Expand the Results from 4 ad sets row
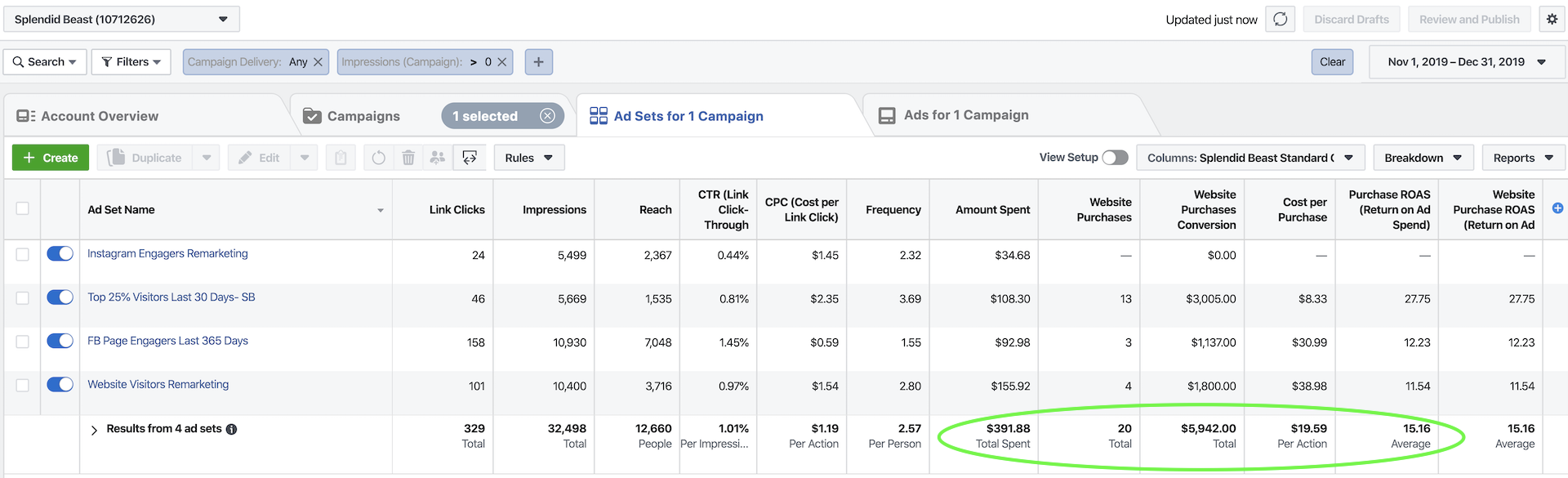 (94, 430)
